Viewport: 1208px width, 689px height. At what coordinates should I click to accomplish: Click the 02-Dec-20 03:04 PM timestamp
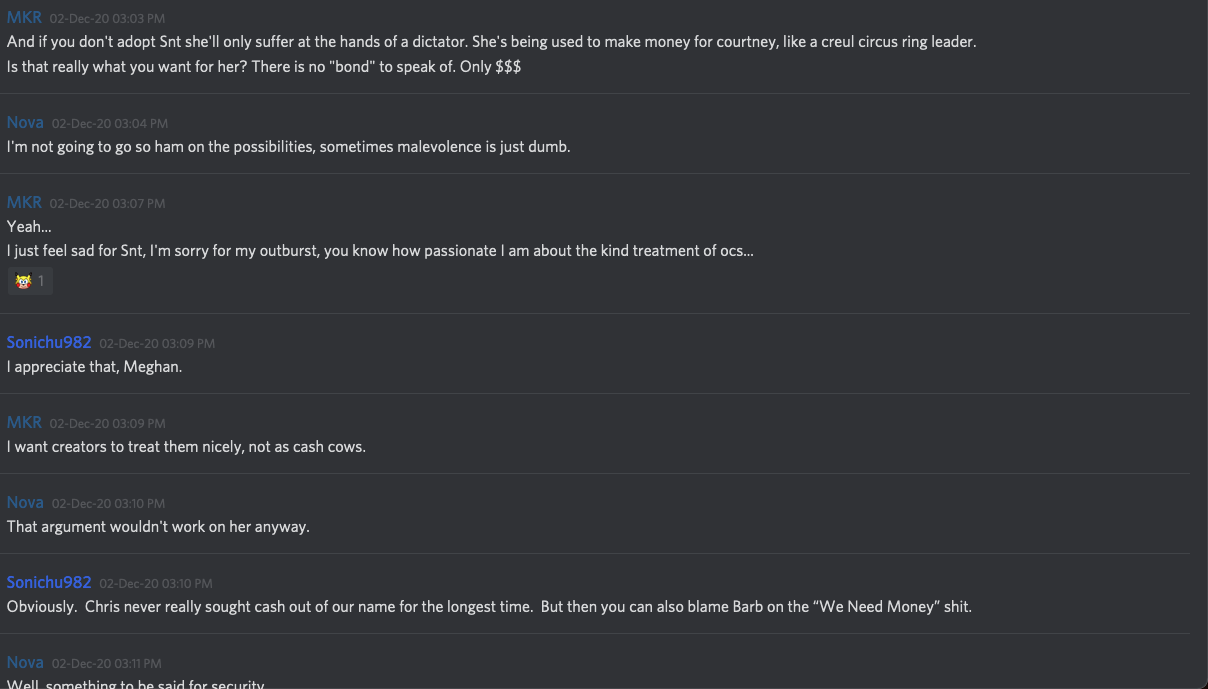point(109,123)
